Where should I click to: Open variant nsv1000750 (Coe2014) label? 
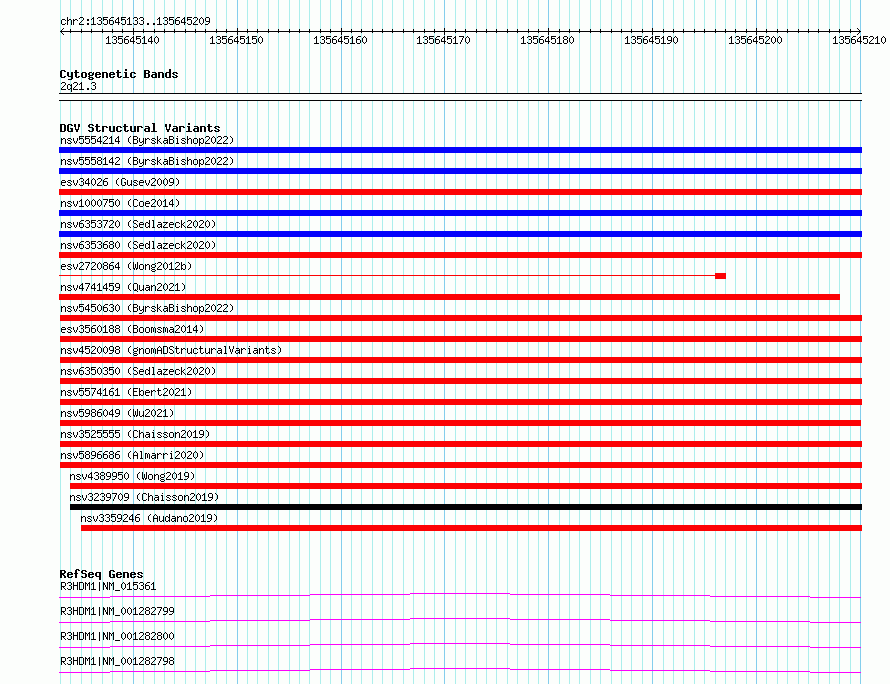pyautogui.click(x=120, y=203)
